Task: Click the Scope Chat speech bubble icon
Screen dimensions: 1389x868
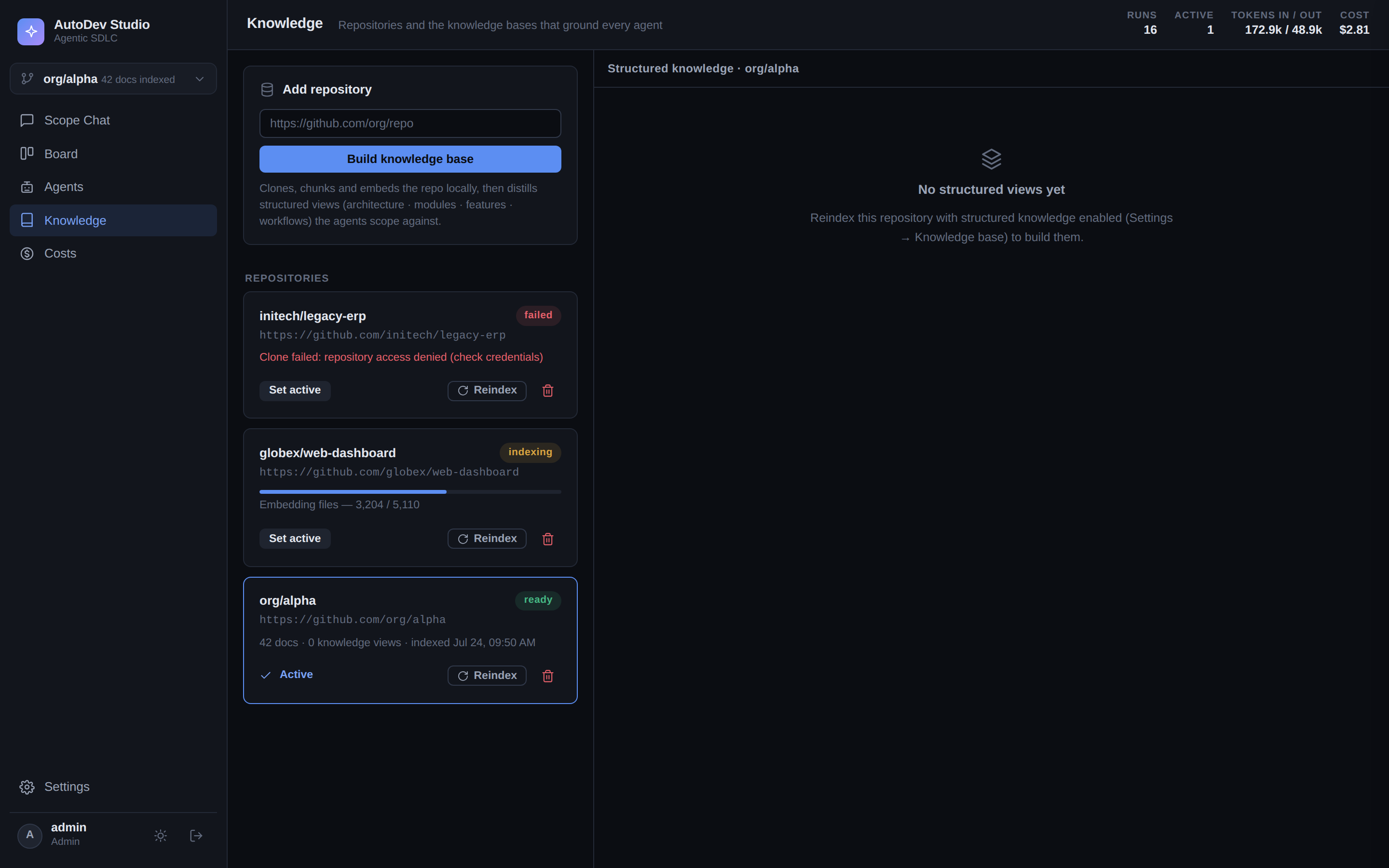Action: pyautogui.click(x=27, y=121)
